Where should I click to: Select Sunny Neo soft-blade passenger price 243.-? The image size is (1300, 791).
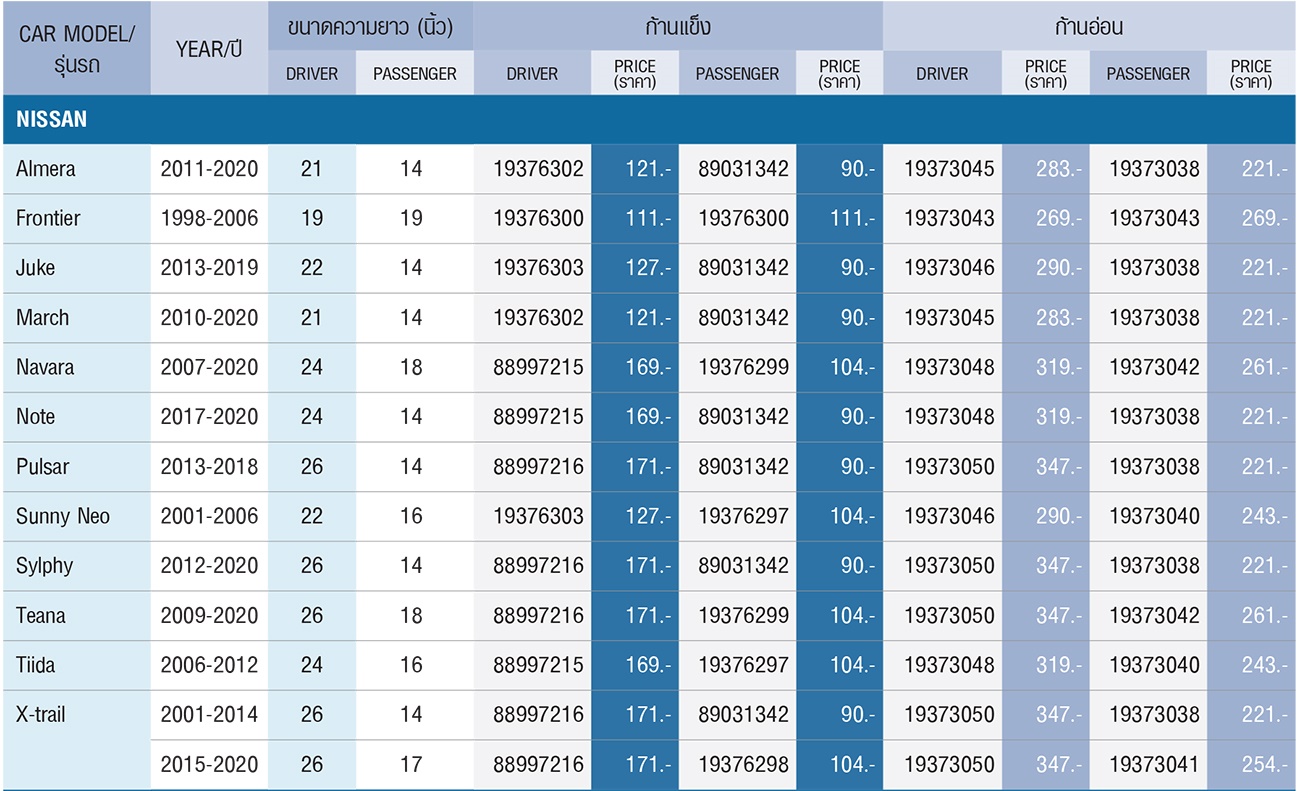pos(1263,516)
